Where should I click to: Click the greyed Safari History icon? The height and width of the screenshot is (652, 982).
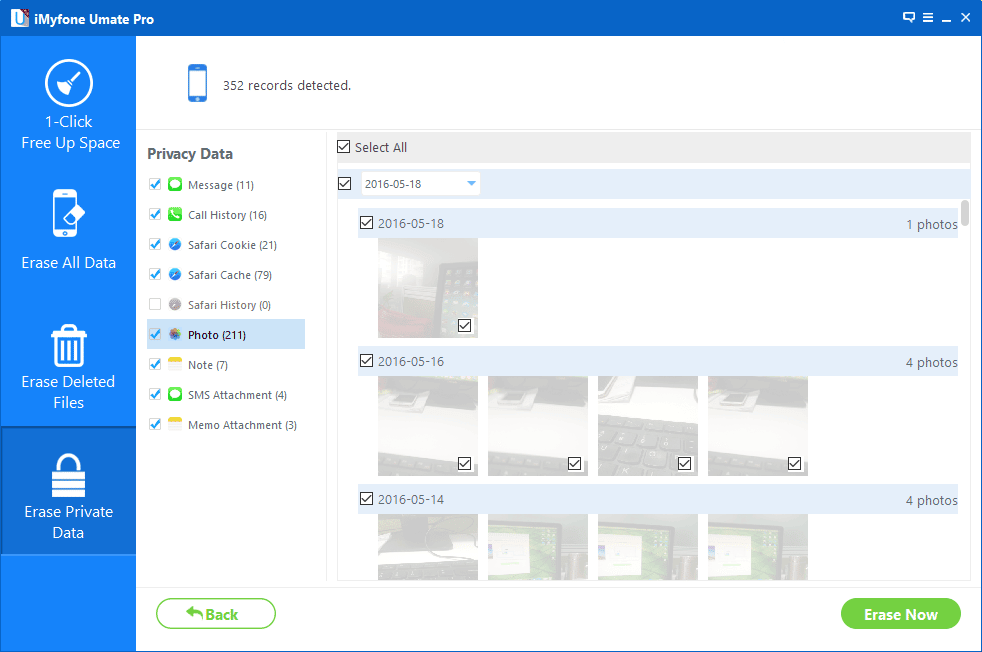pyautogui.click(x=175, y=304)
